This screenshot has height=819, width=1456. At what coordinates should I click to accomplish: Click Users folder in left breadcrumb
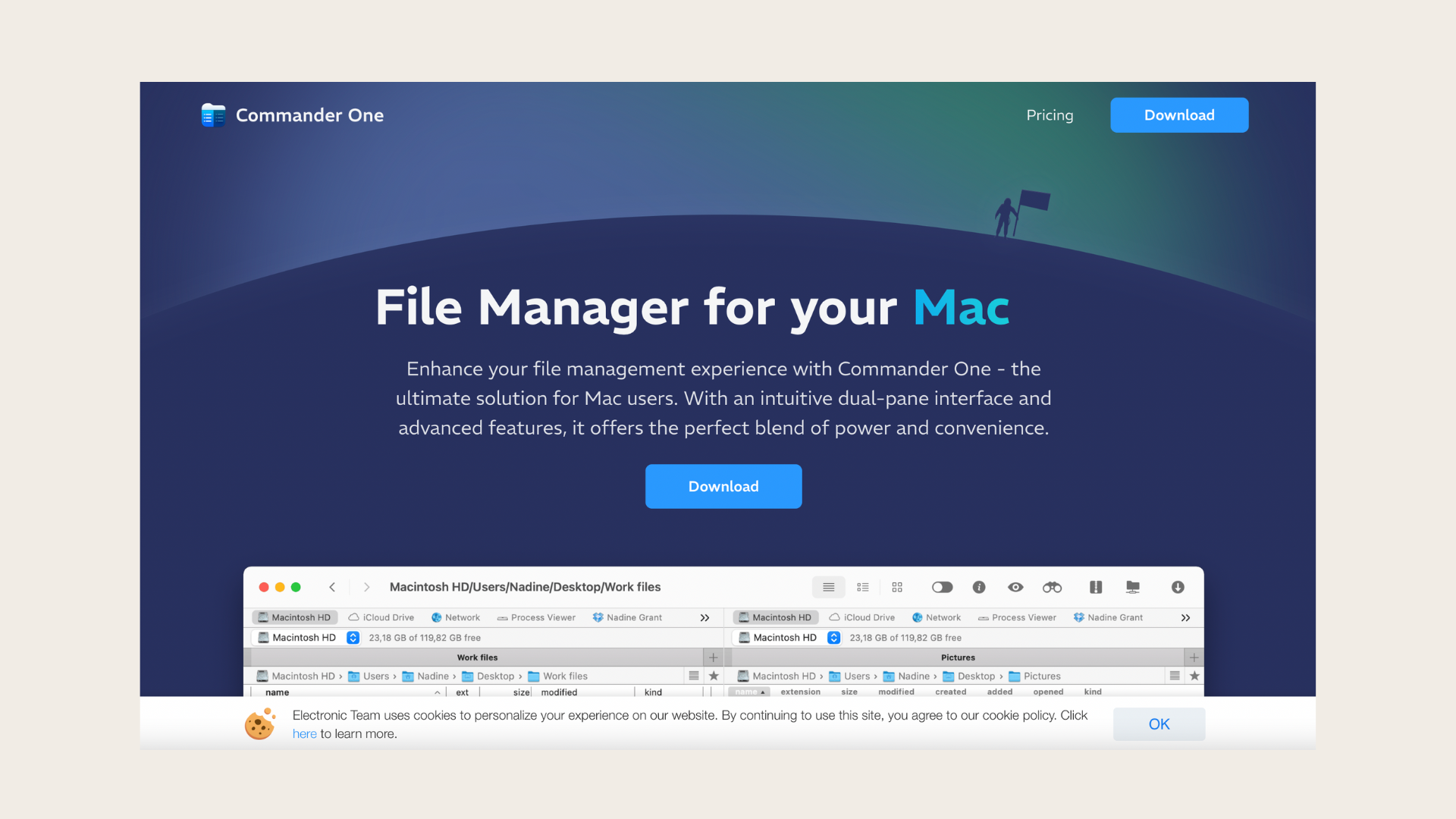(x=369, y=676)
